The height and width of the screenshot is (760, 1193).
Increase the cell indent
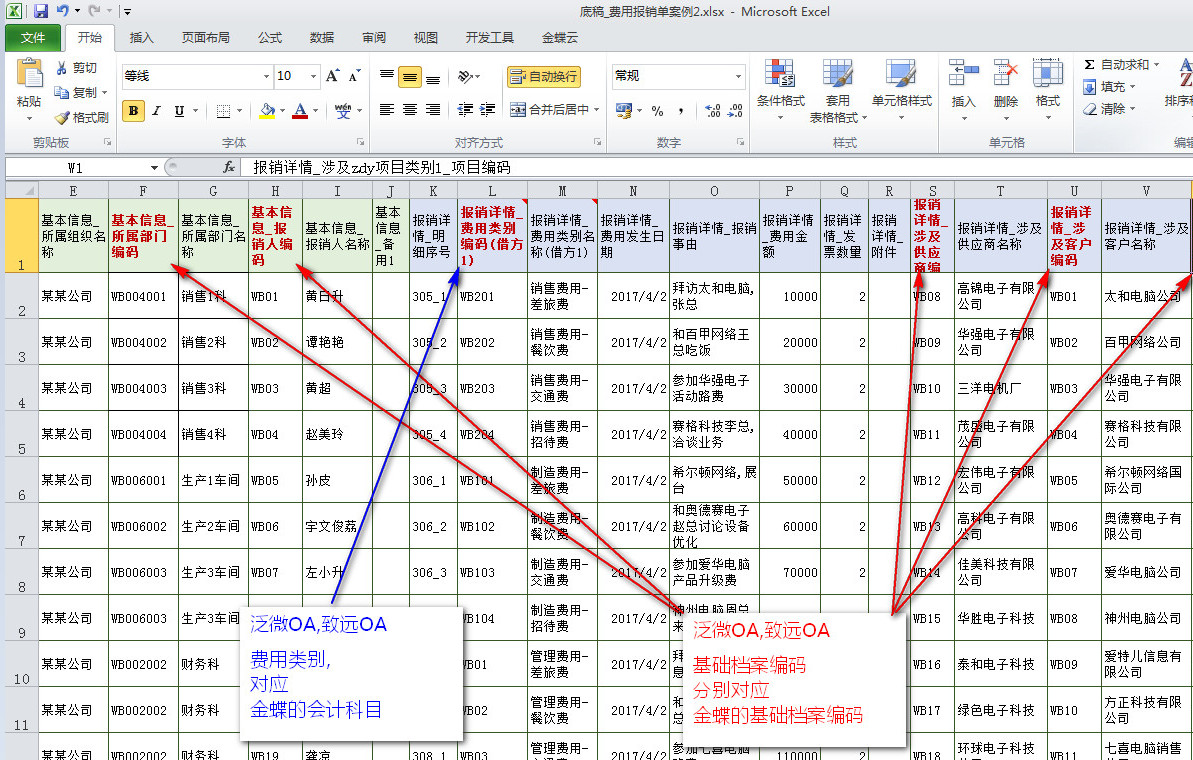(x=488, y=110)
